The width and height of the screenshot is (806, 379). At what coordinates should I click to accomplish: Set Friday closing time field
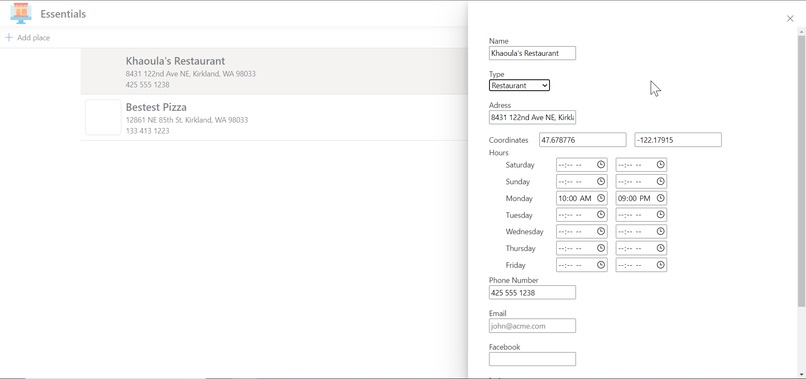[x=641, y=265]
